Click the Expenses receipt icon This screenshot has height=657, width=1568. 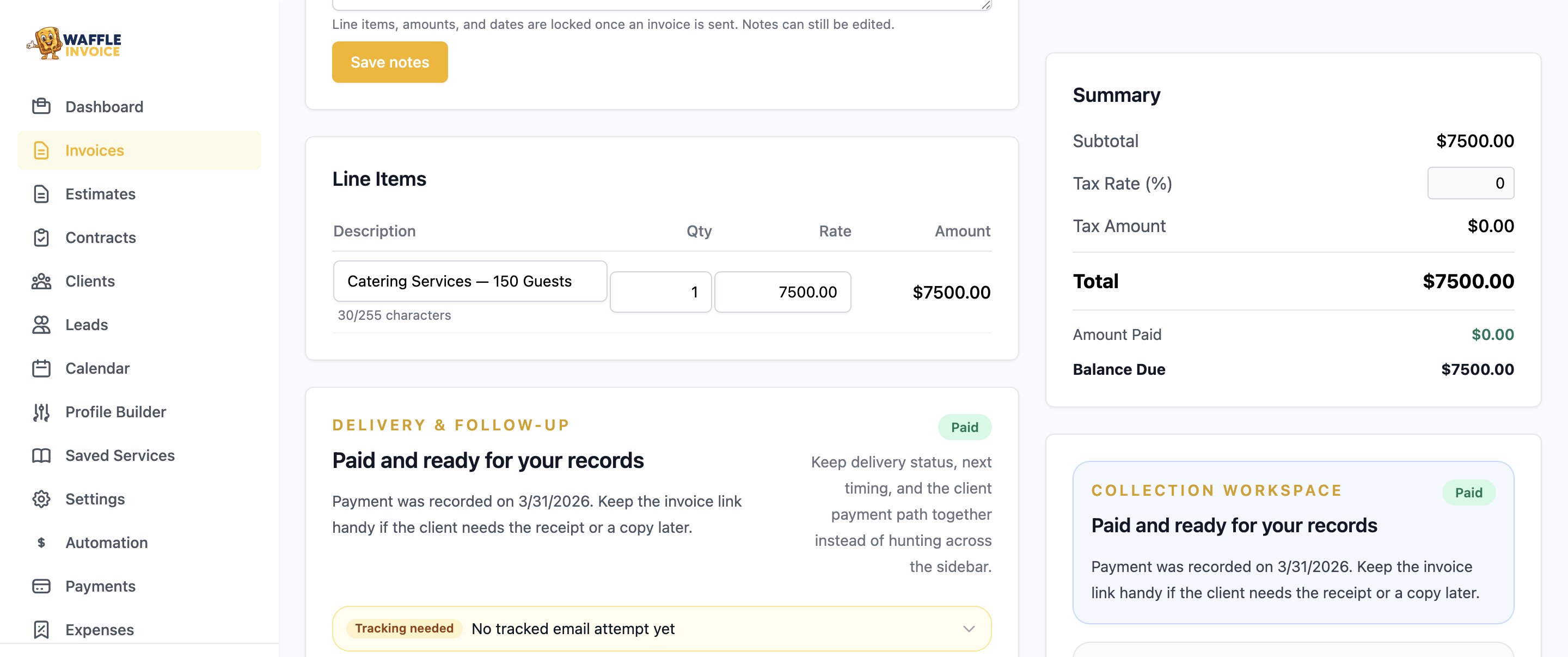click(x=41, y=630)
